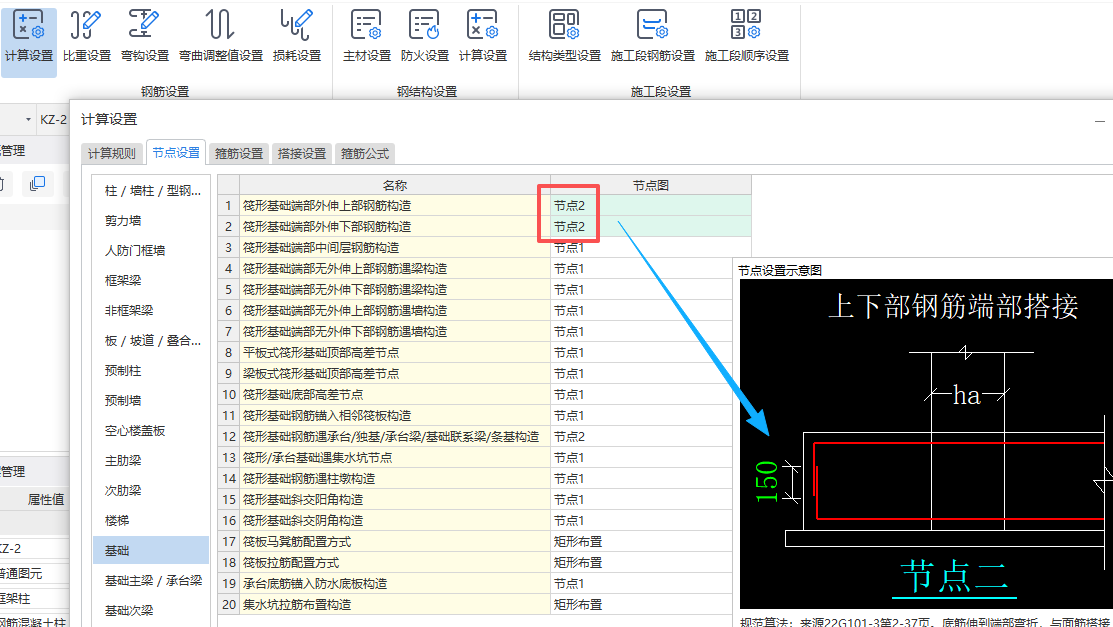
Task: Select 基础次梁 category
Action: click(152, 610)
